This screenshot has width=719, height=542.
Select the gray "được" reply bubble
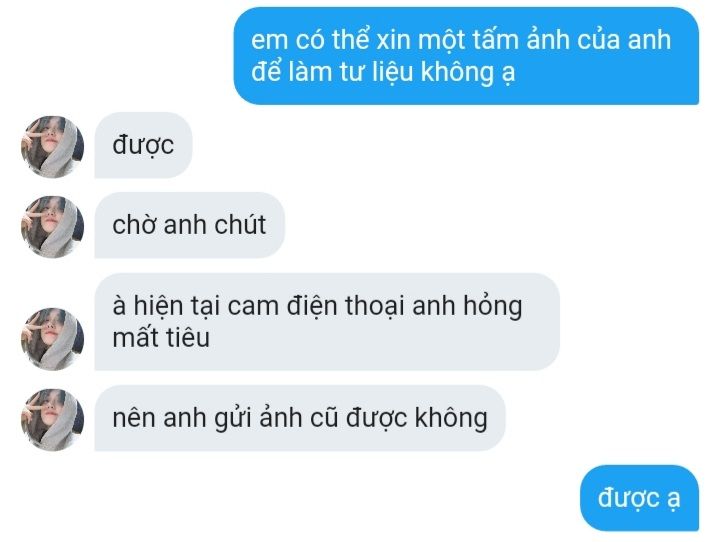click(143, 145)
